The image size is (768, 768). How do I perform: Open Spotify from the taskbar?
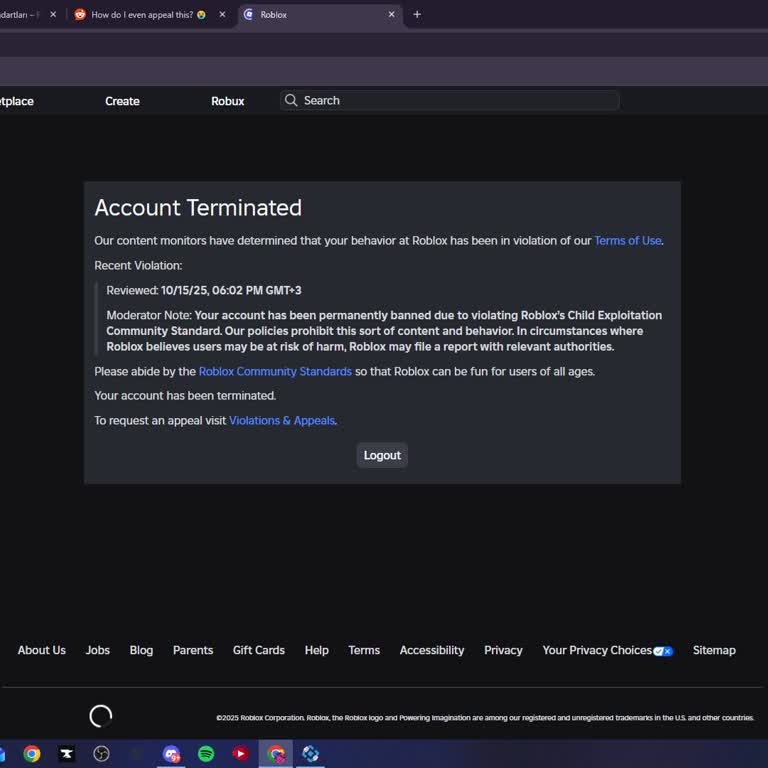(x=206, y=753)
